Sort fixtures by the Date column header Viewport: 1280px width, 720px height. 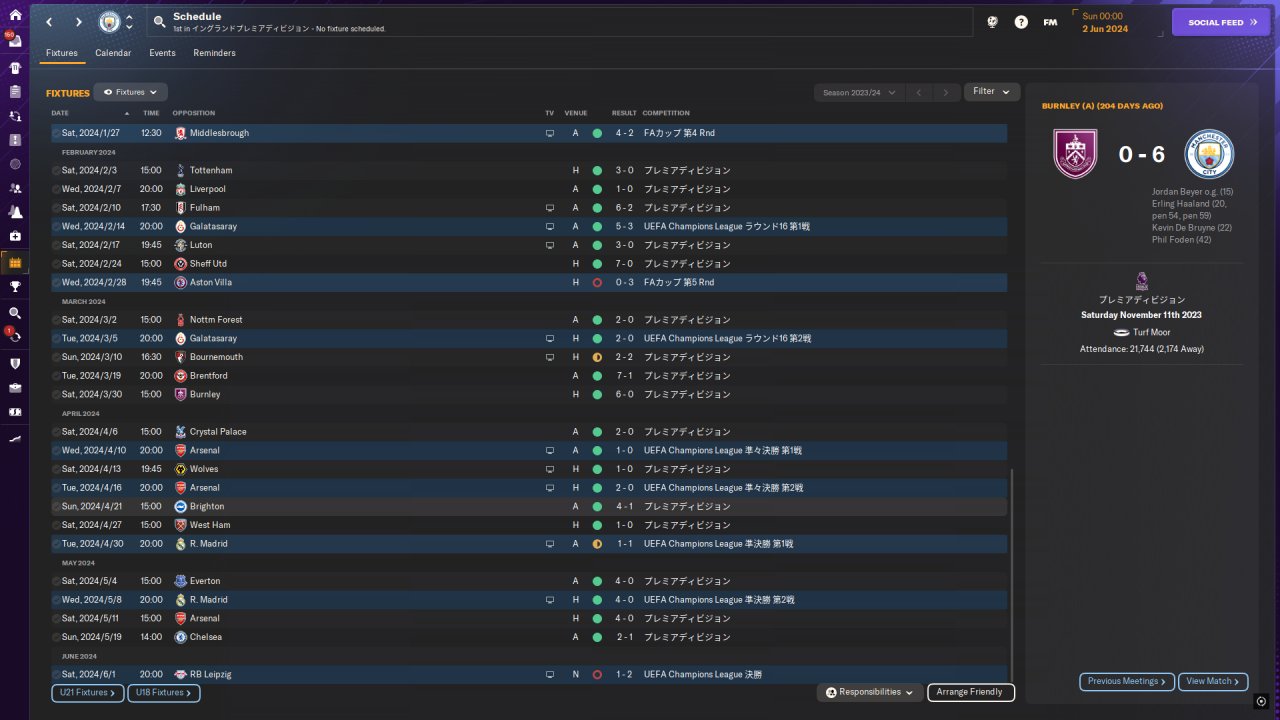point(60,113)
